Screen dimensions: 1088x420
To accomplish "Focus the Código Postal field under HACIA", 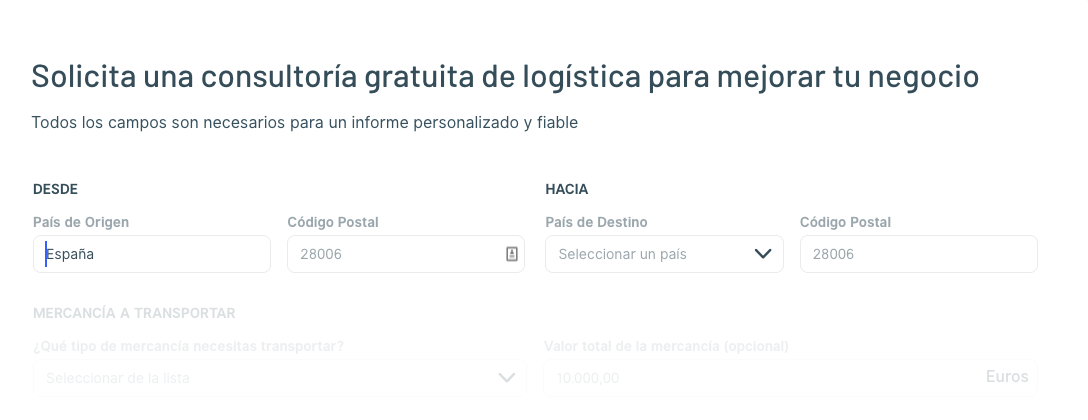I will (919, 254).
